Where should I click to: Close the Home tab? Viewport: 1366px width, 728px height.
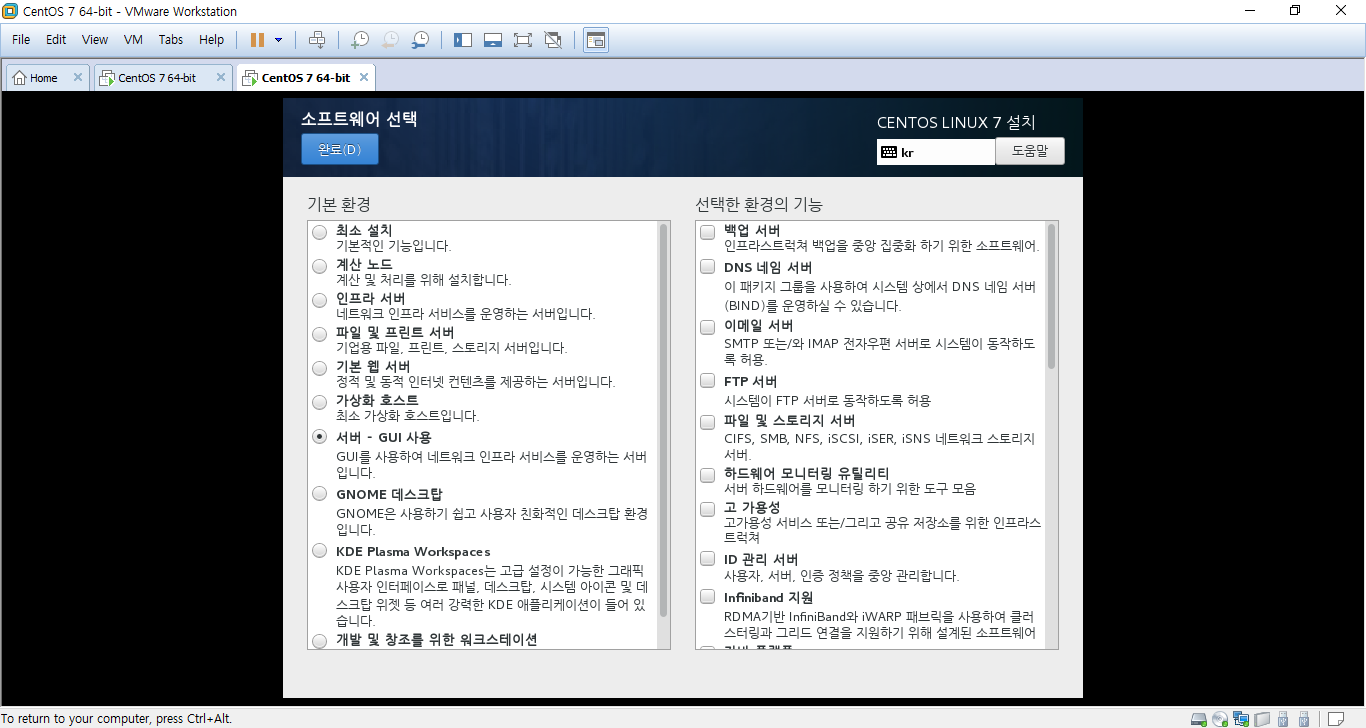pyautogui.click(x=78, y=77)
